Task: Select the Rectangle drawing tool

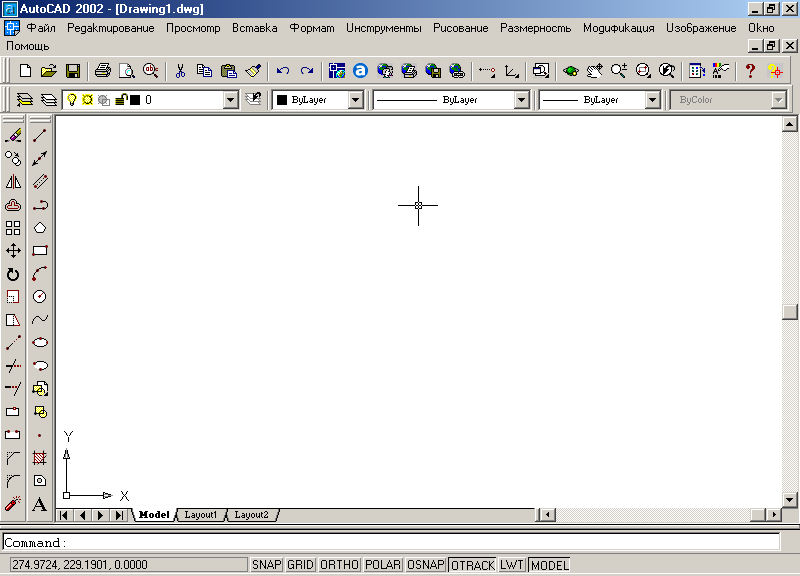Action: coord(40,251)
